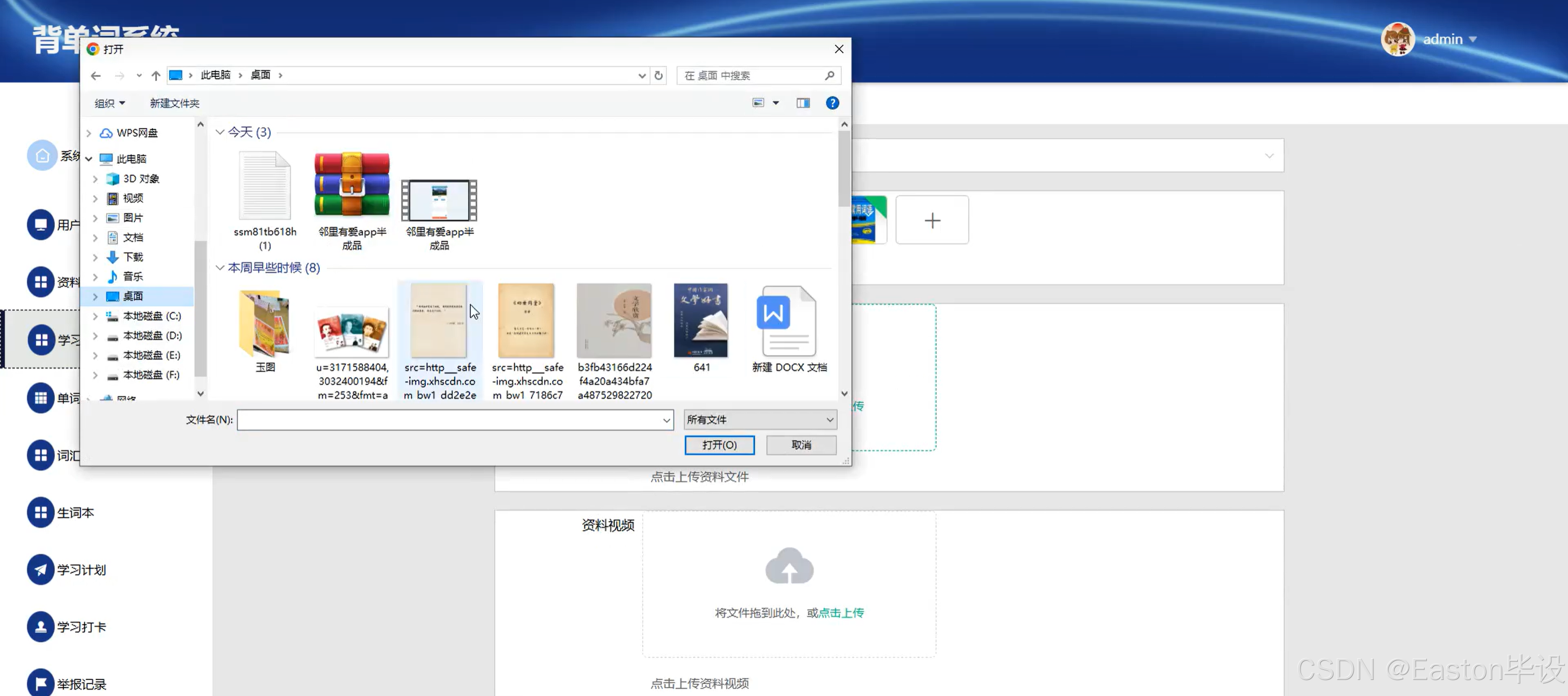This screenshot has height=696, width=1568.
Task: Go back using the dialog back arrow
Action: [96, 75]
